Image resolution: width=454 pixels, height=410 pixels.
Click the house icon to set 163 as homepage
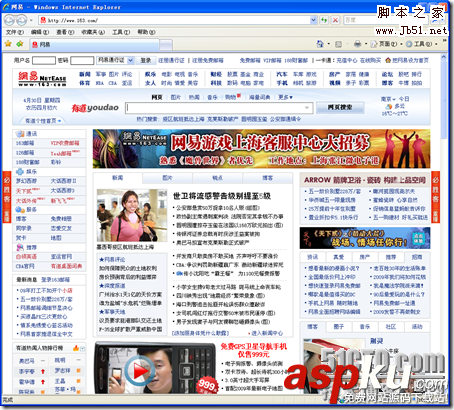point(388,60)
